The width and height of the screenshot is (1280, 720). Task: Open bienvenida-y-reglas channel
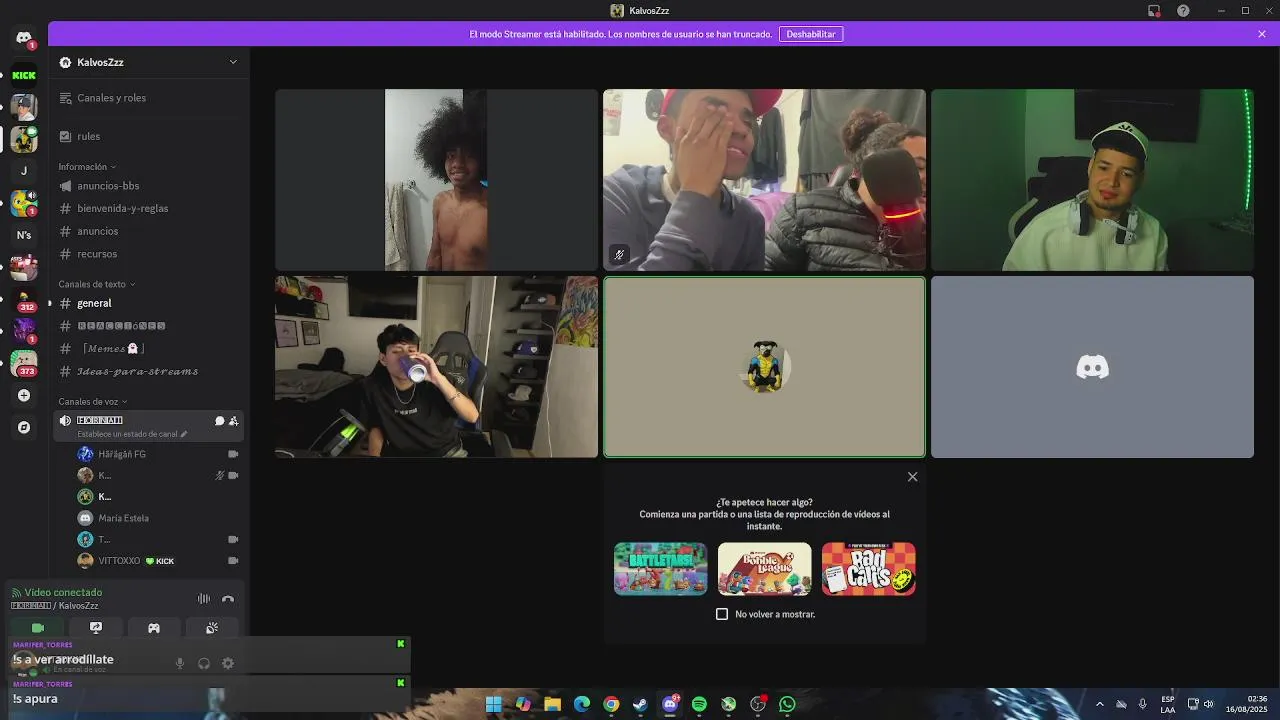coord(148,208)
